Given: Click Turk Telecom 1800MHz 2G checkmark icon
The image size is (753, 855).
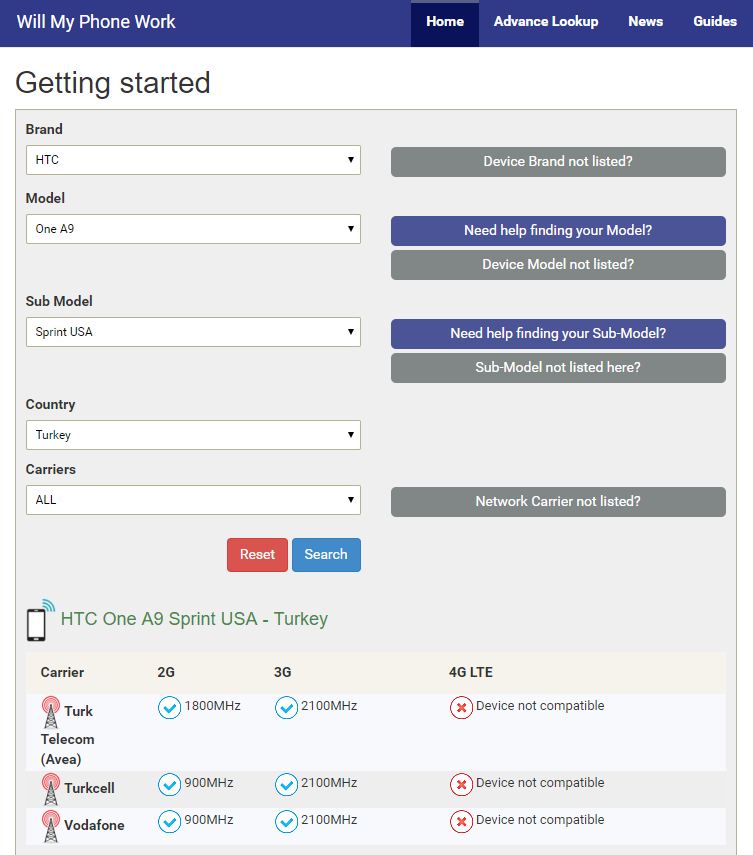Looking at the screenshot, I should coord(170,708).
